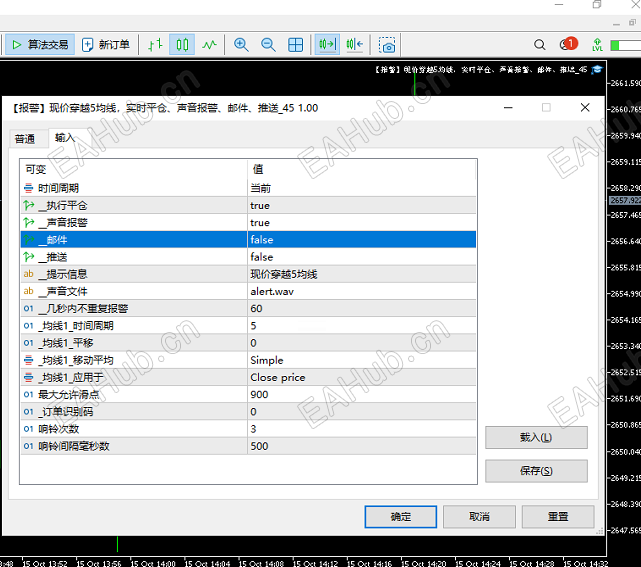Click the 2657.92 current price label
641x567 pixels.
(625, 200)
